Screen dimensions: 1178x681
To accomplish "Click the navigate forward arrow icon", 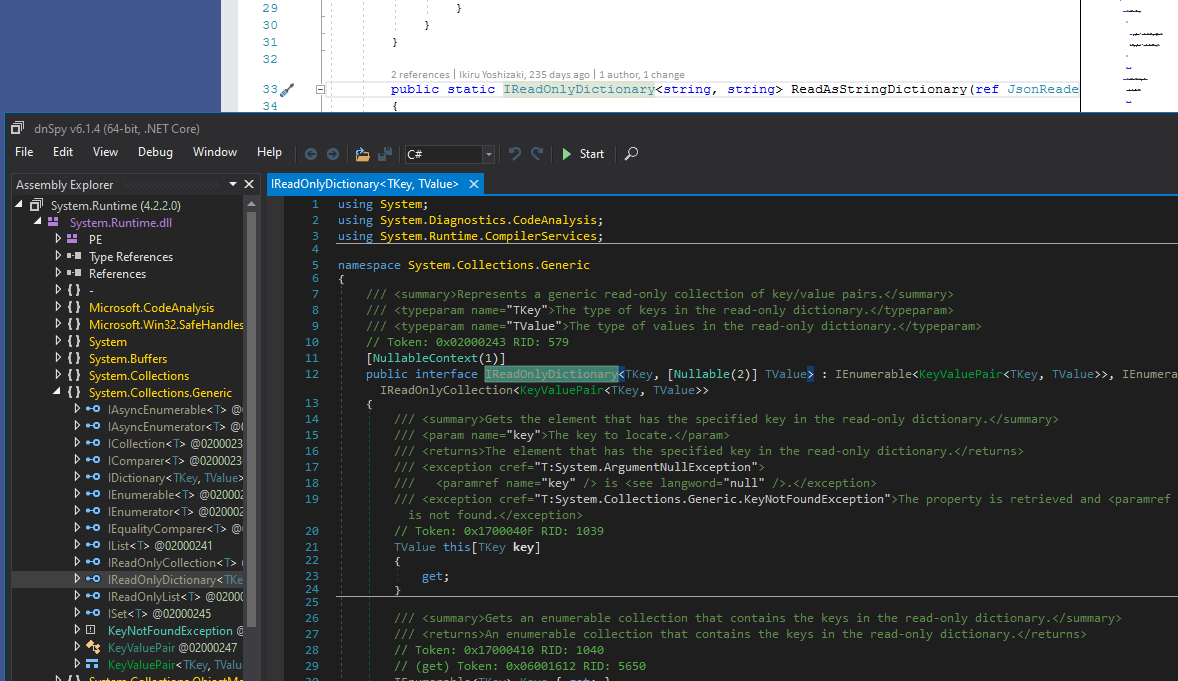I will pyautogui.click(x=331, y=154).
